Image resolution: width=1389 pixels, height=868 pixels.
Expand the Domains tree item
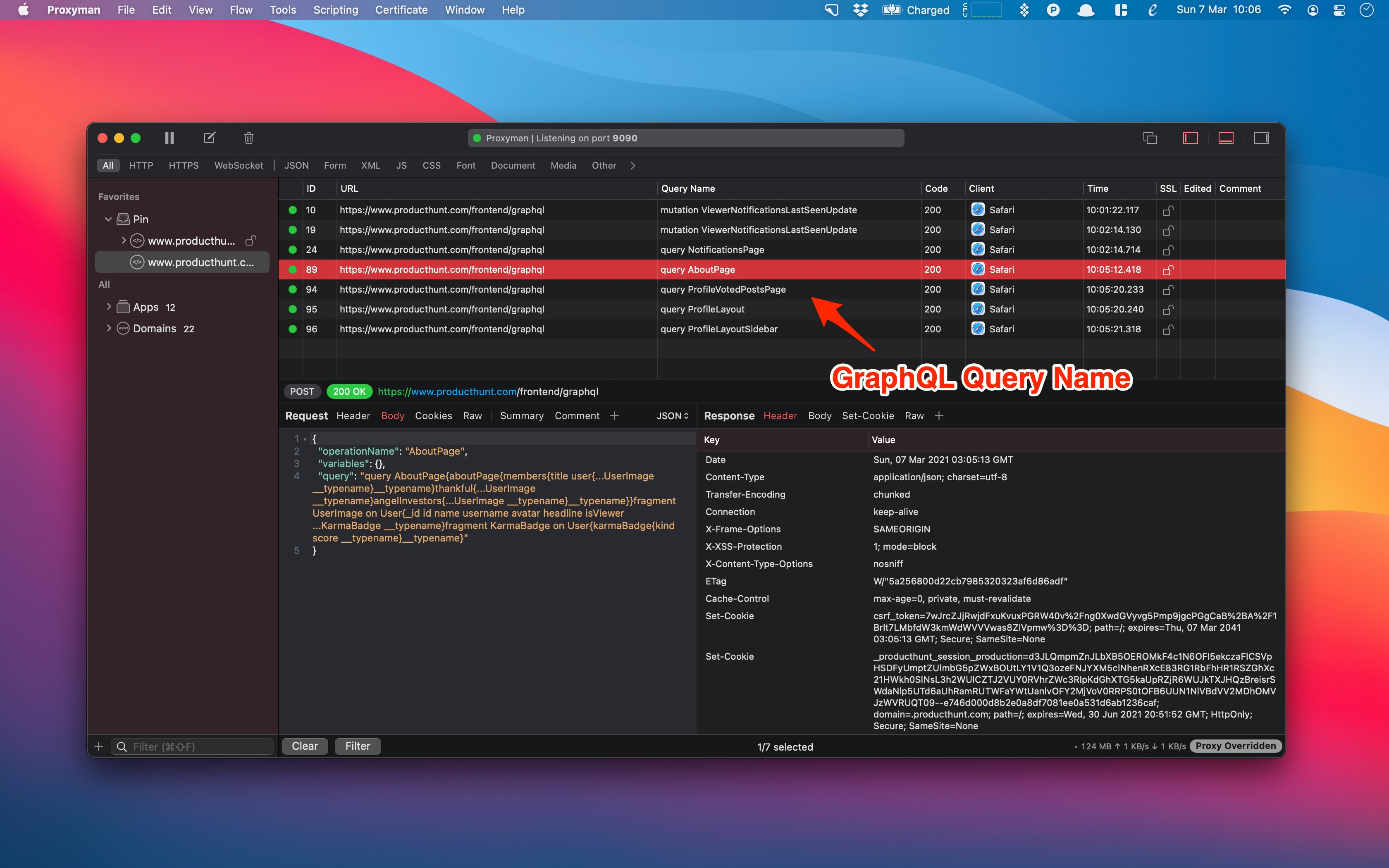tap(108, 328)
